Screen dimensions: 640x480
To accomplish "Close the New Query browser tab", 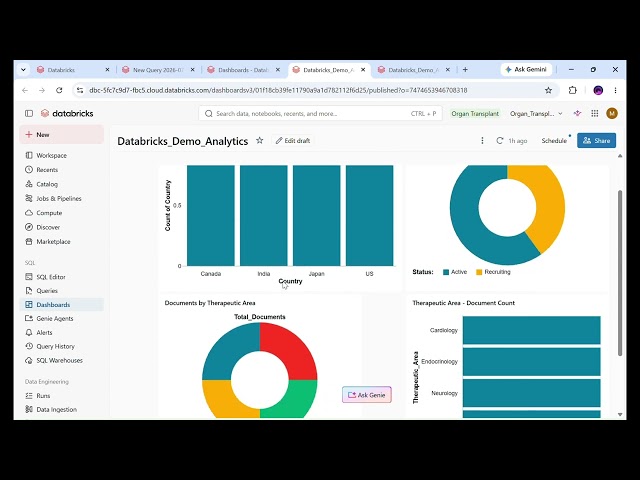I will [193, 70].
